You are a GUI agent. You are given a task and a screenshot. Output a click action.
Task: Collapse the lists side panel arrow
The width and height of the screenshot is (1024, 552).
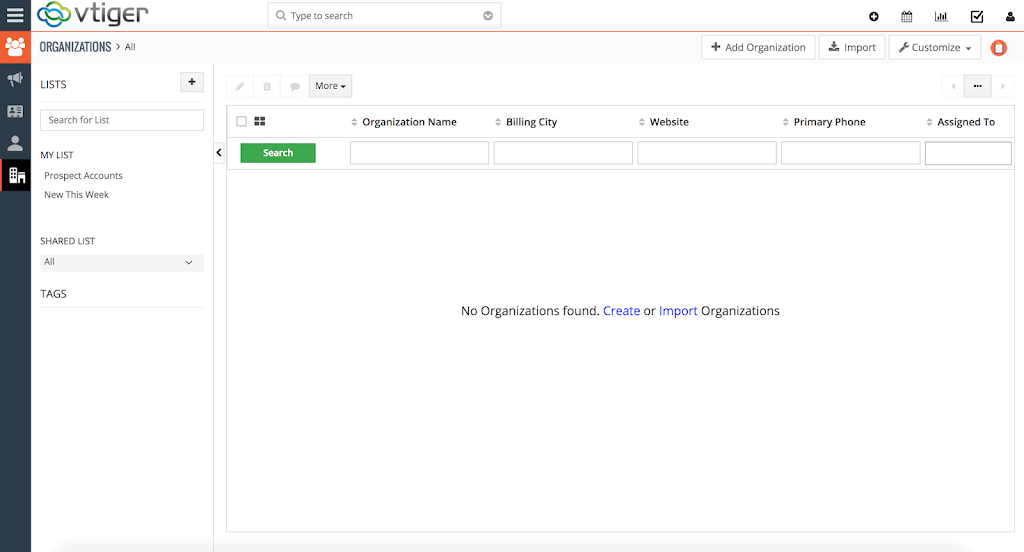pyautogui.click(x=219, y=153)
